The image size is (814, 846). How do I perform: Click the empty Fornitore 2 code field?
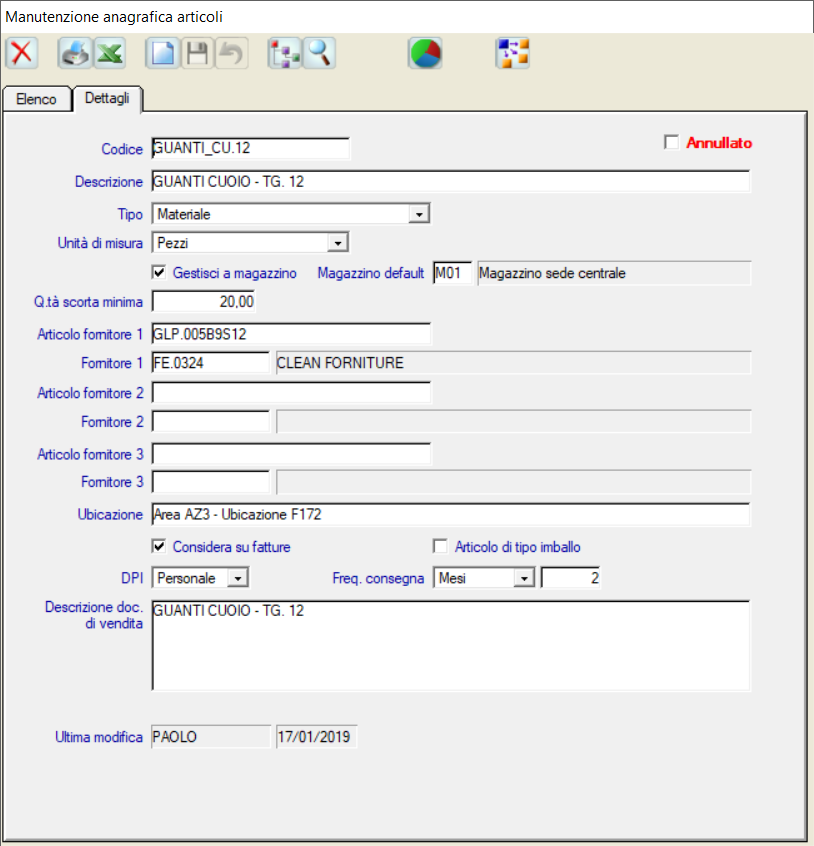pos(211,421)
